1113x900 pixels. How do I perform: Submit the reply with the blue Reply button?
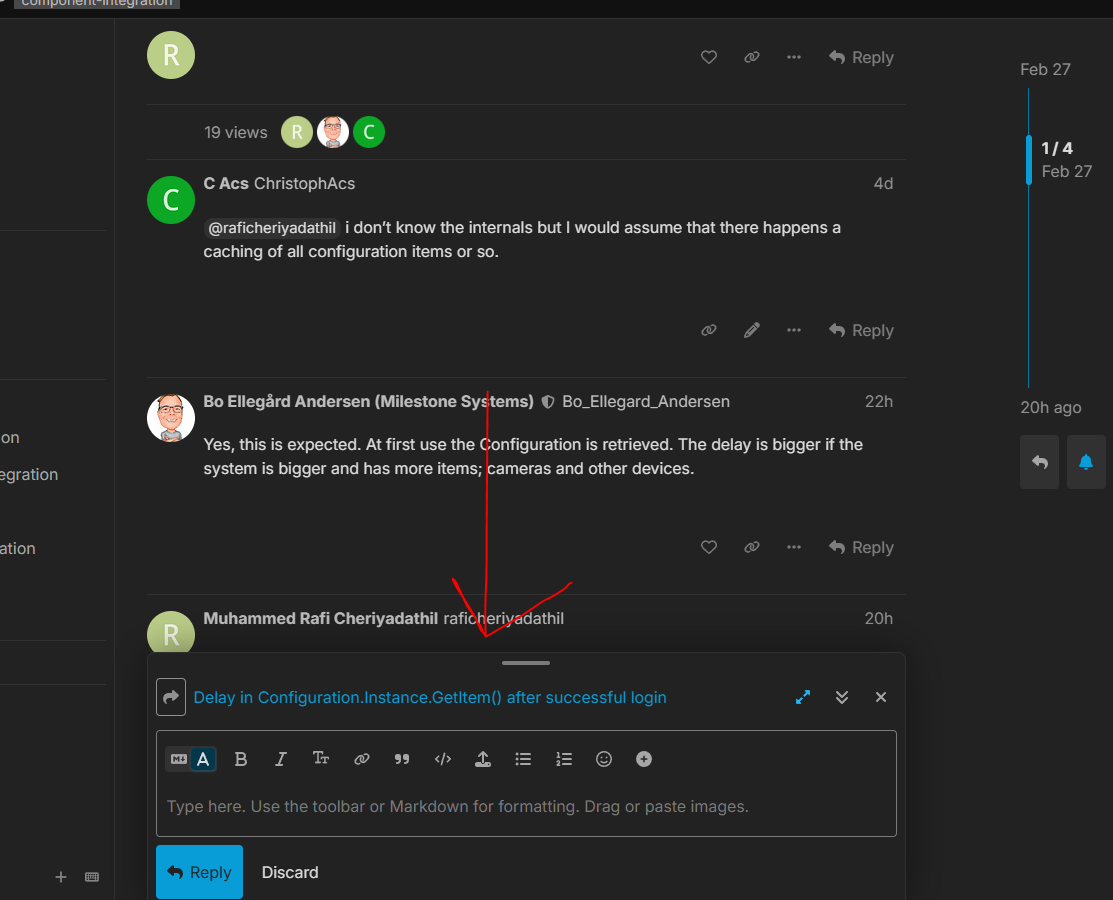pos(199,872)
